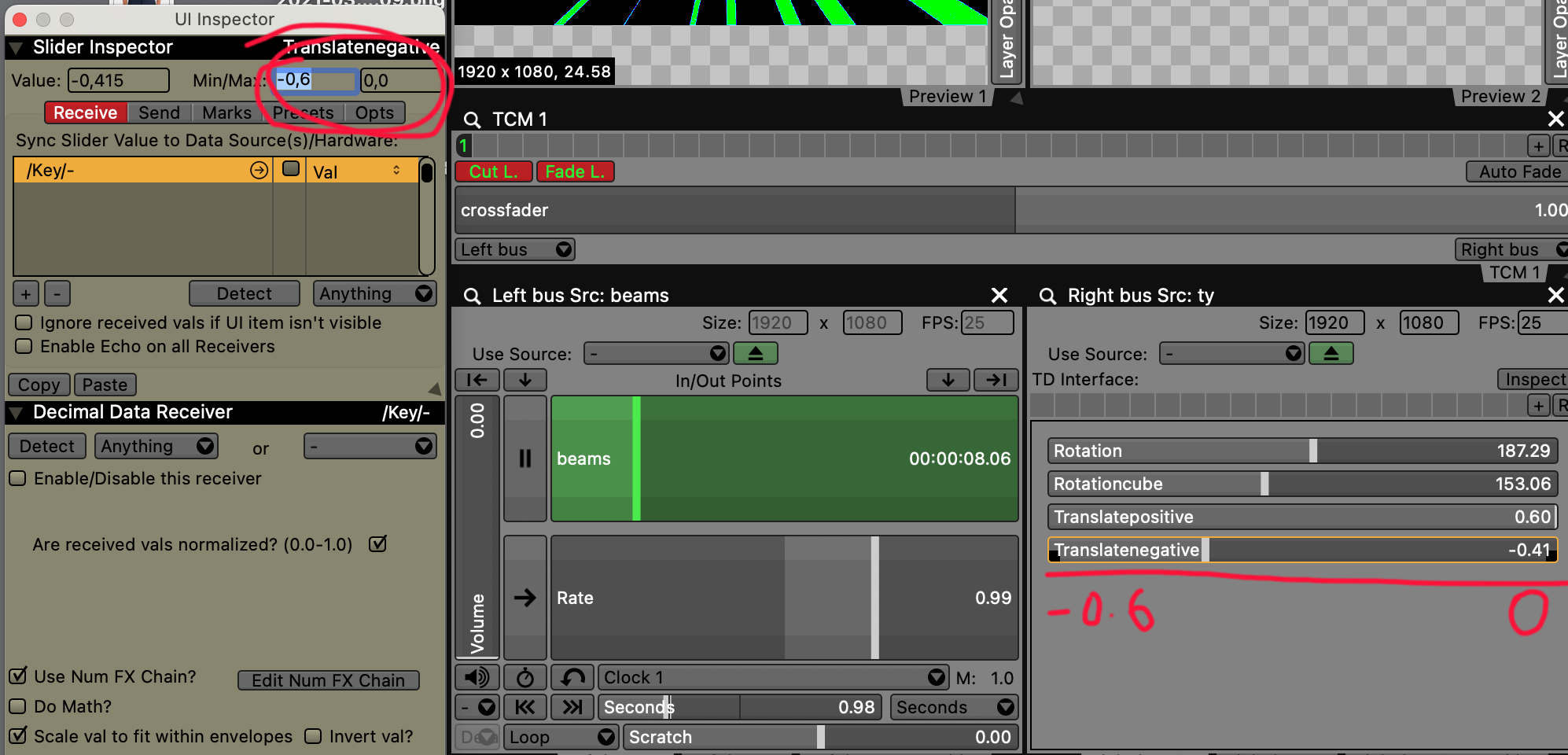Enable Ignore received vals checkbox
1568x755 pixels.
click(x=24, y=323)
